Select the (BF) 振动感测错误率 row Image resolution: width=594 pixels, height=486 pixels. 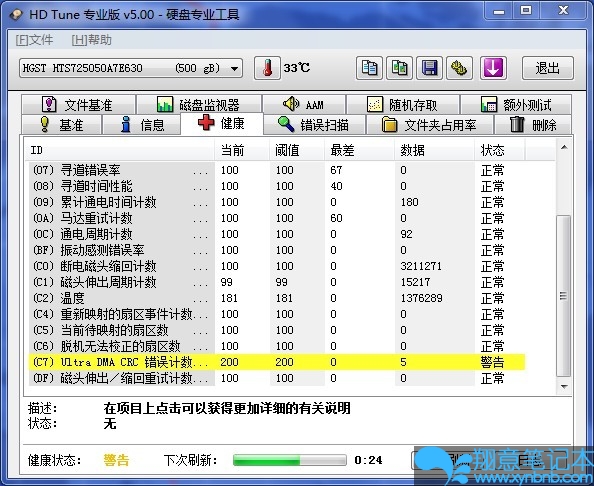point(277,250)
